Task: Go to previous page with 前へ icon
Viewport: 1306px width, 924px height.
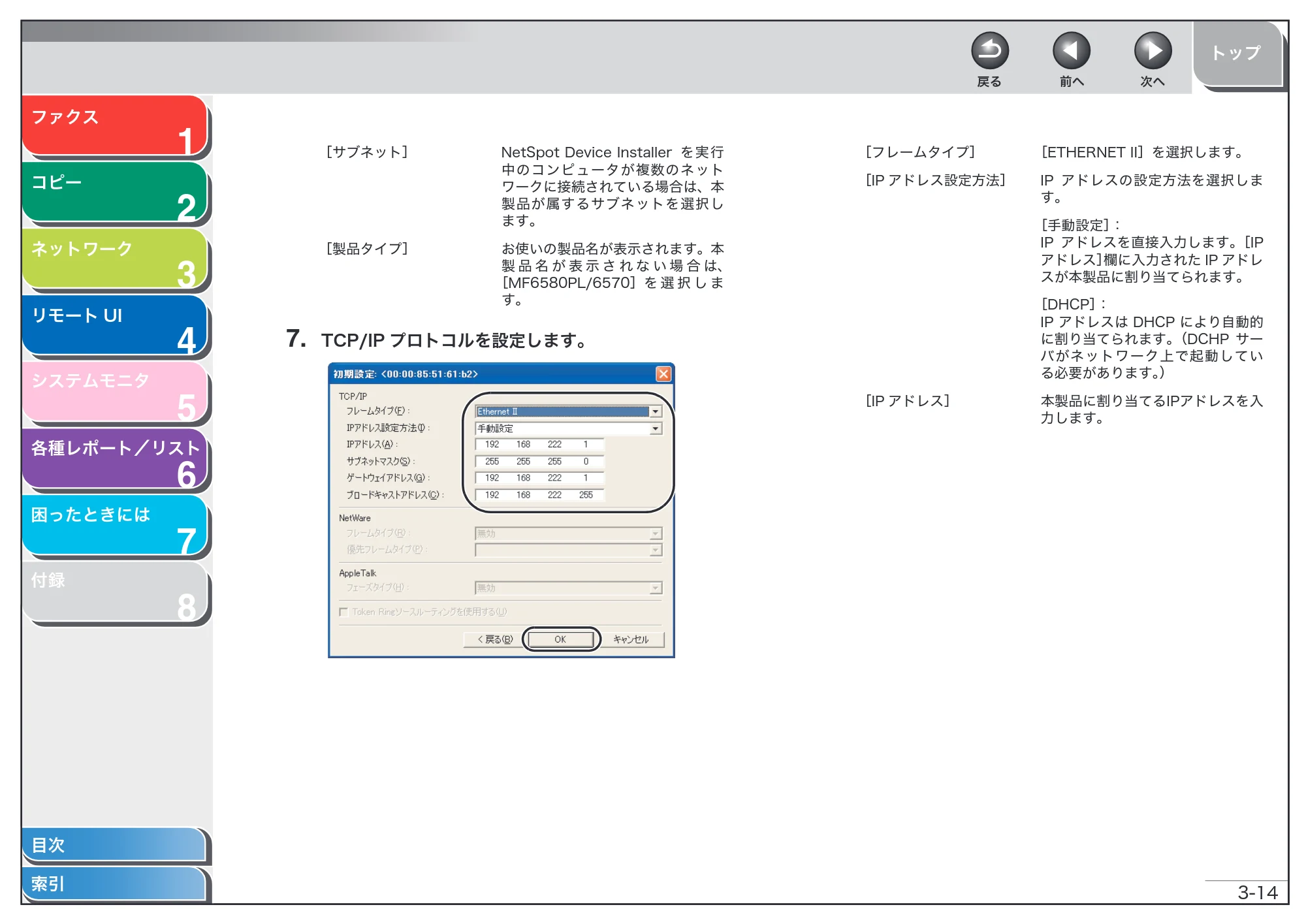Action: tap(1071, 51)
